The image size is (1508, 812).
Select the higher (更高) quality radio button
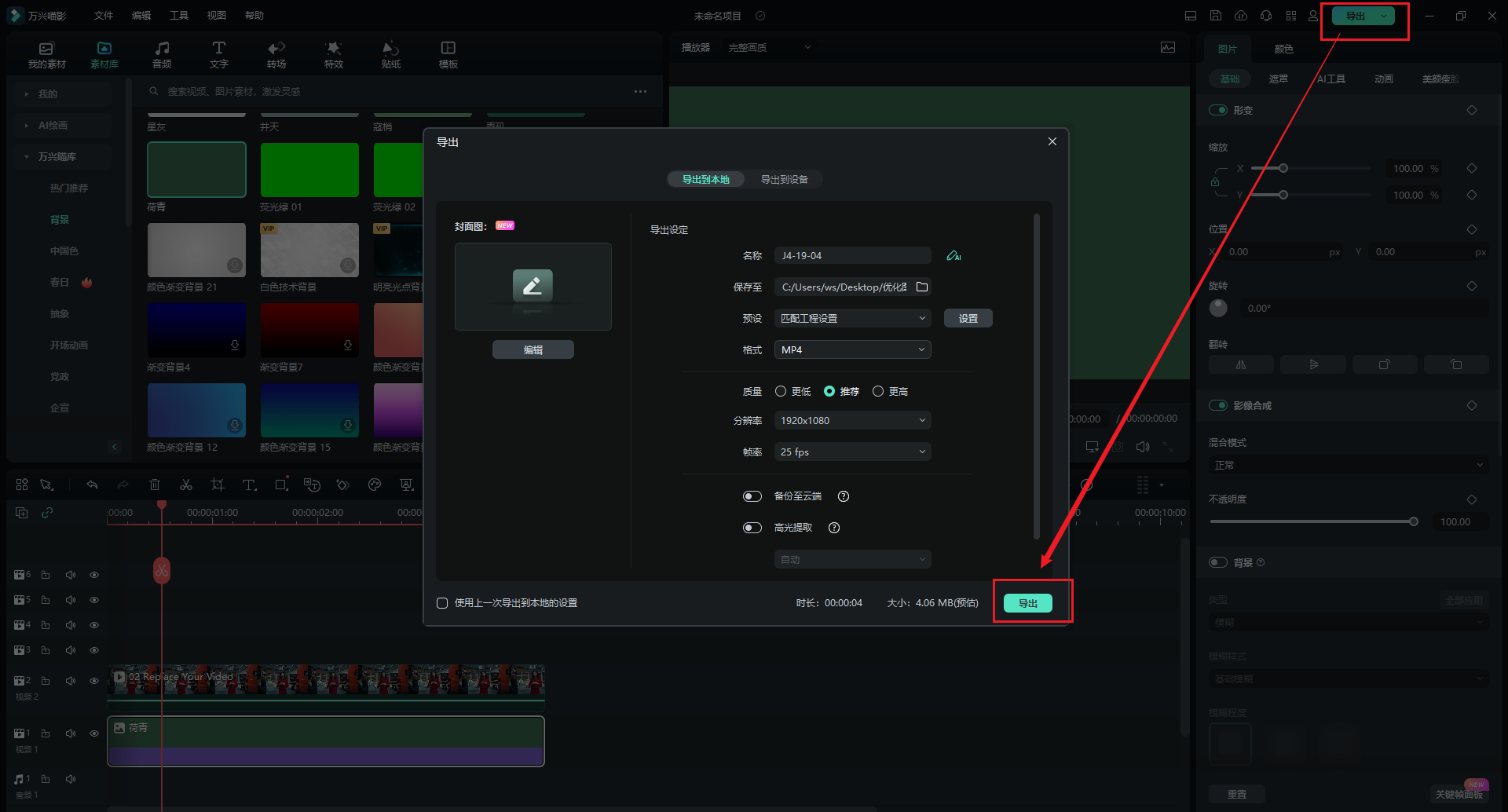point(878,391)
